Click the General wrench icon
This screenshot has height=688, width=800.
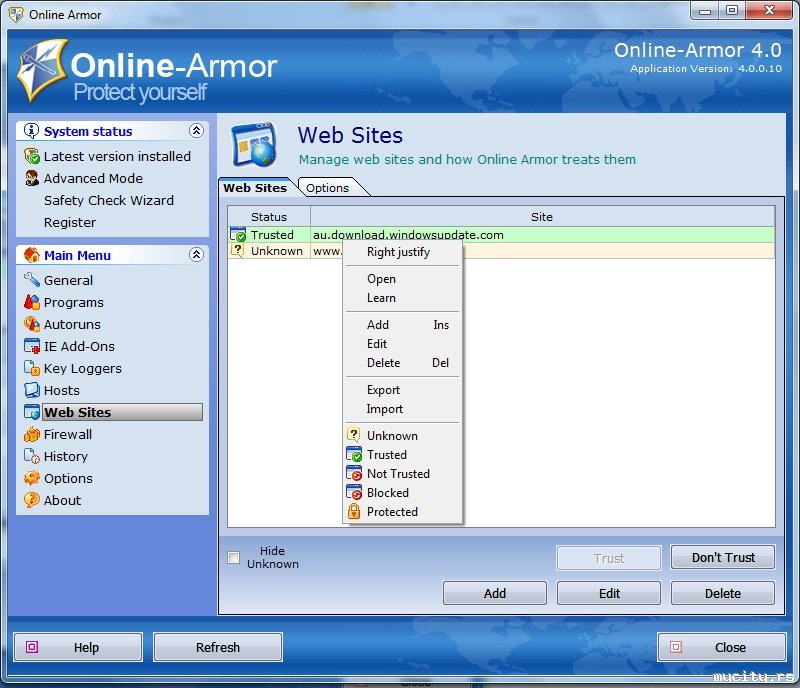pyautogui.click(x=32, y=280)
